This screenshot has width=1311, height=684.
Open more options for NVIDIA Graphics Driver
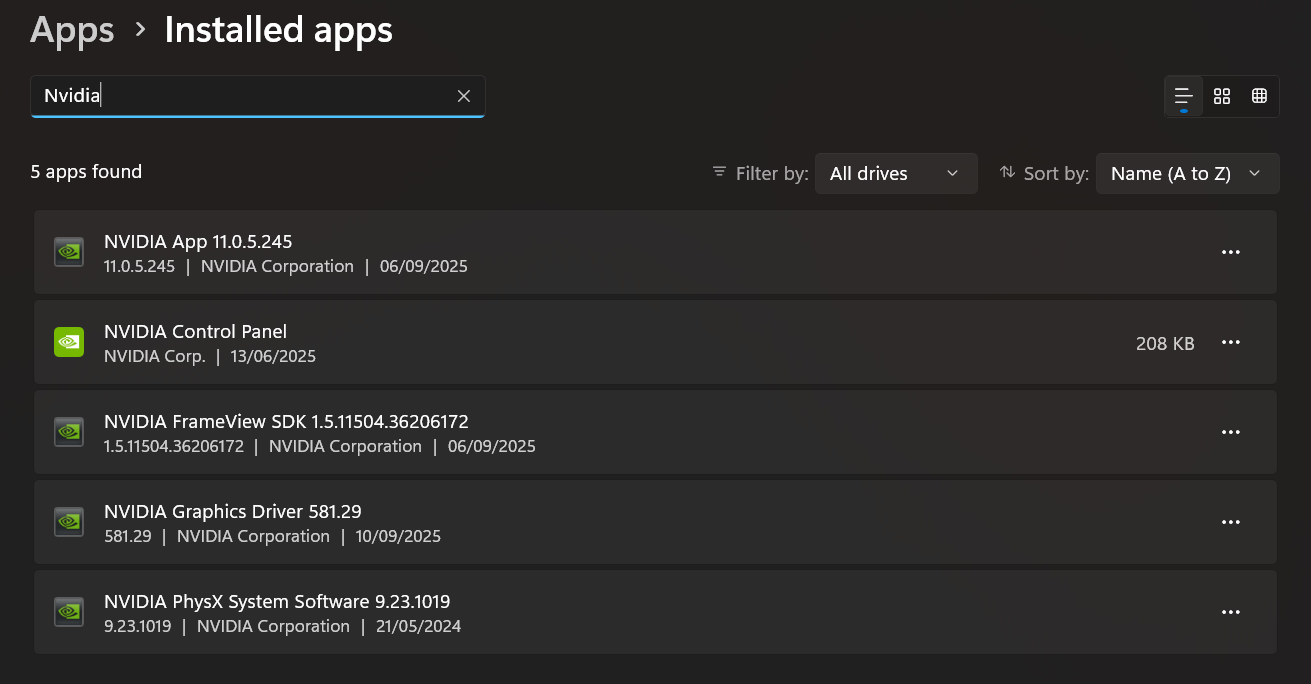pos(1231,522)
